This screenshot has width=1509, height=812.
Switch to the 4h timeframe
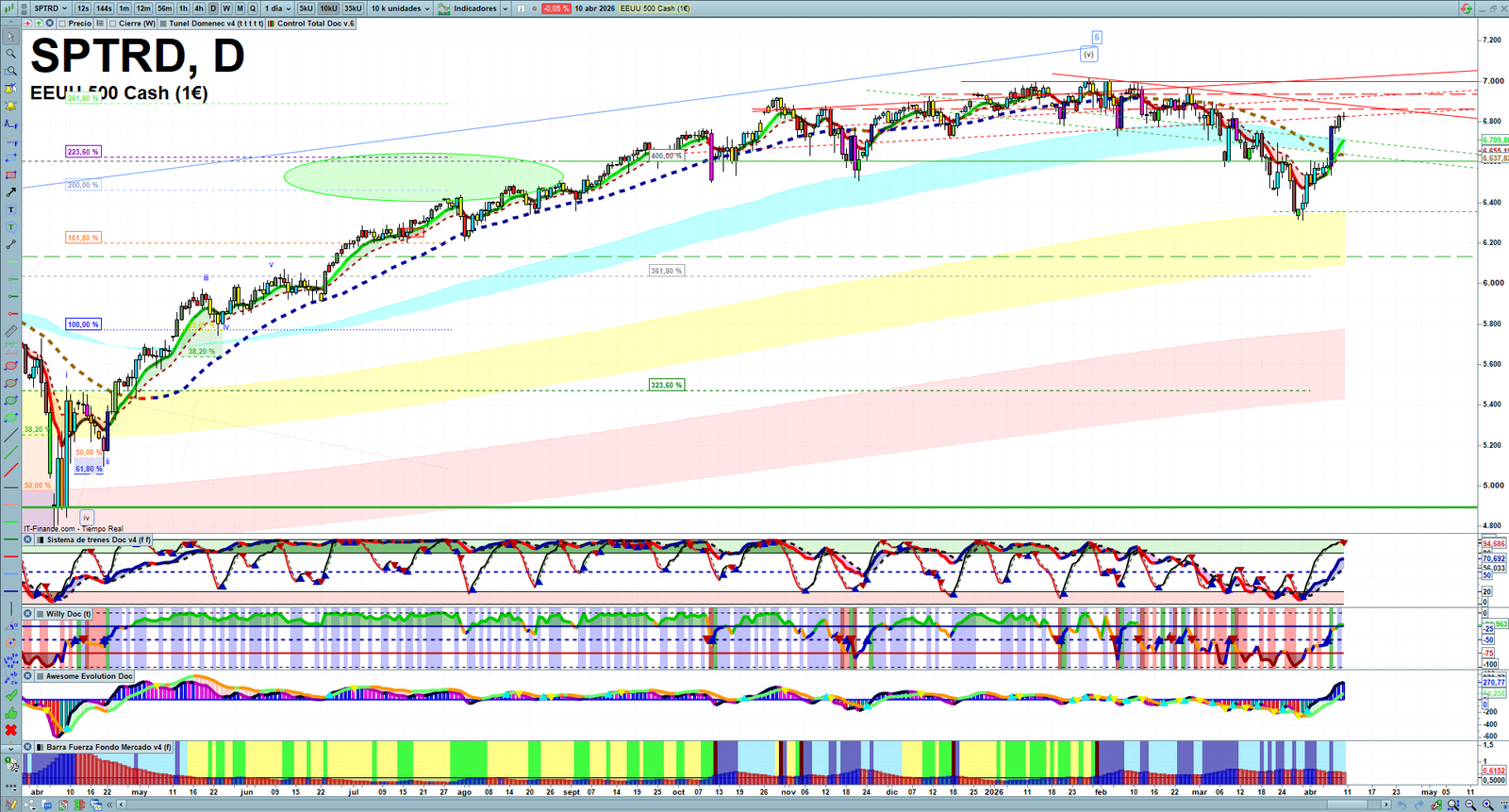199,8
